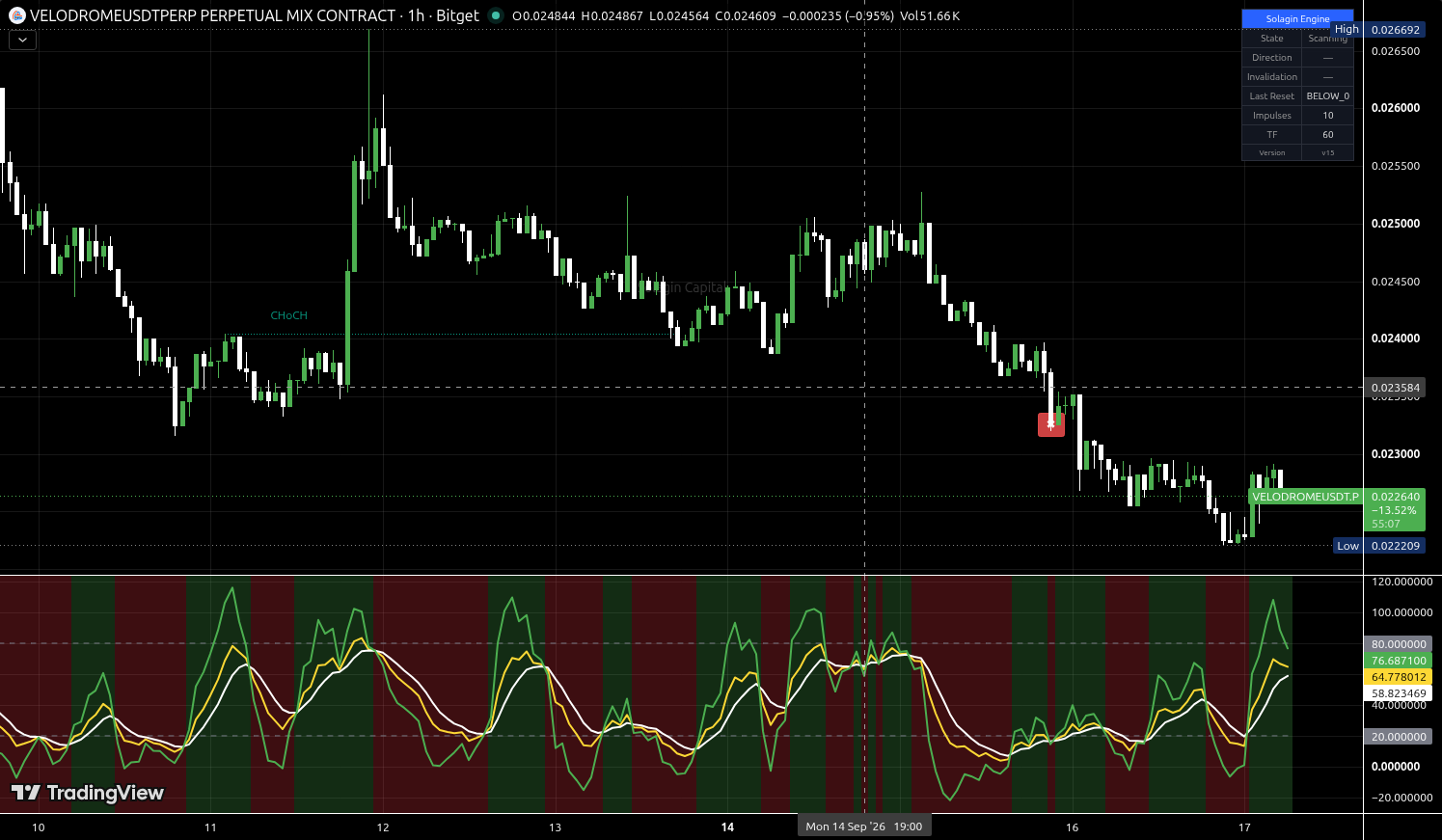This screenshot has width=1442, height=840.
Task: Click bold date 14 on the time axis
Action: click(727, 827)
